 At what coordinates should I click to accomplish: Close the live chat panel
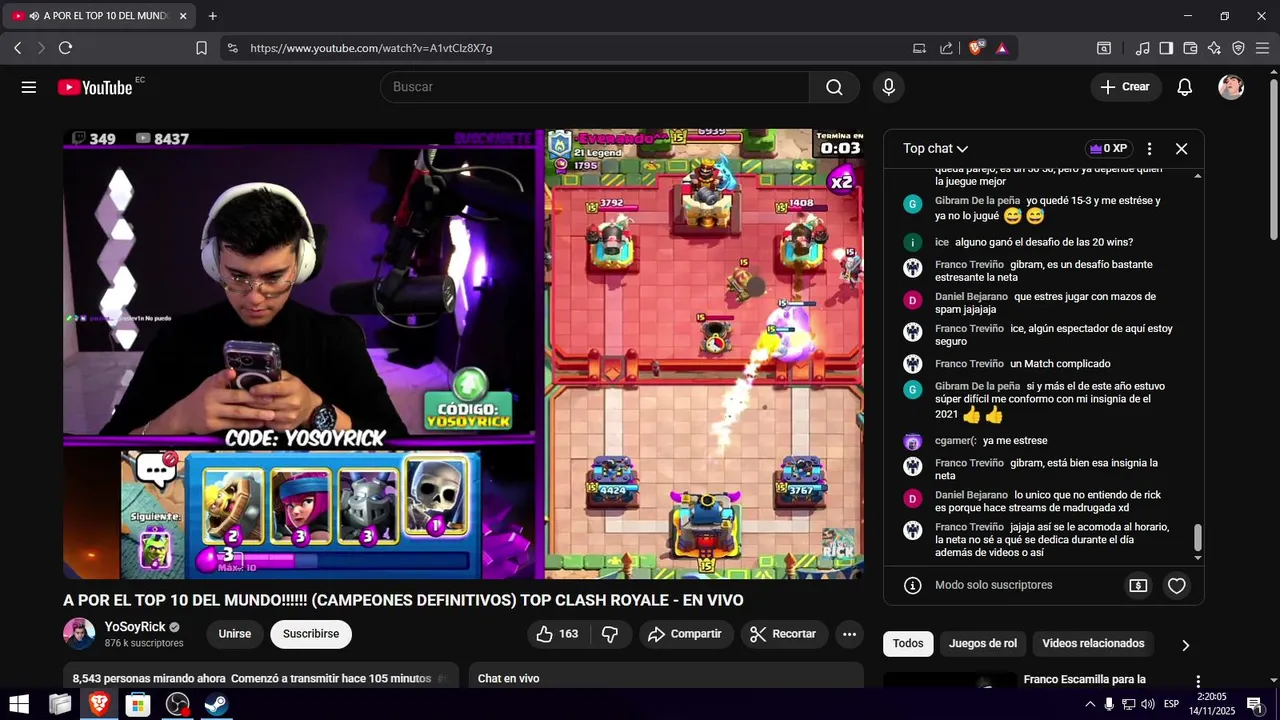point(1181,148)
